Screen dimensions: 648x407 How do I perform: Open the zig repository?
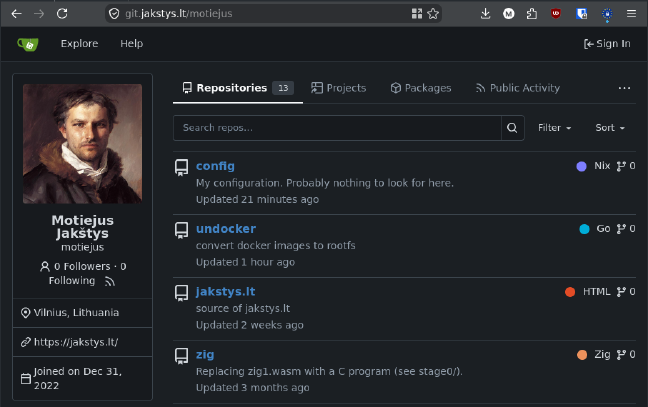click(x=205, y=355)
